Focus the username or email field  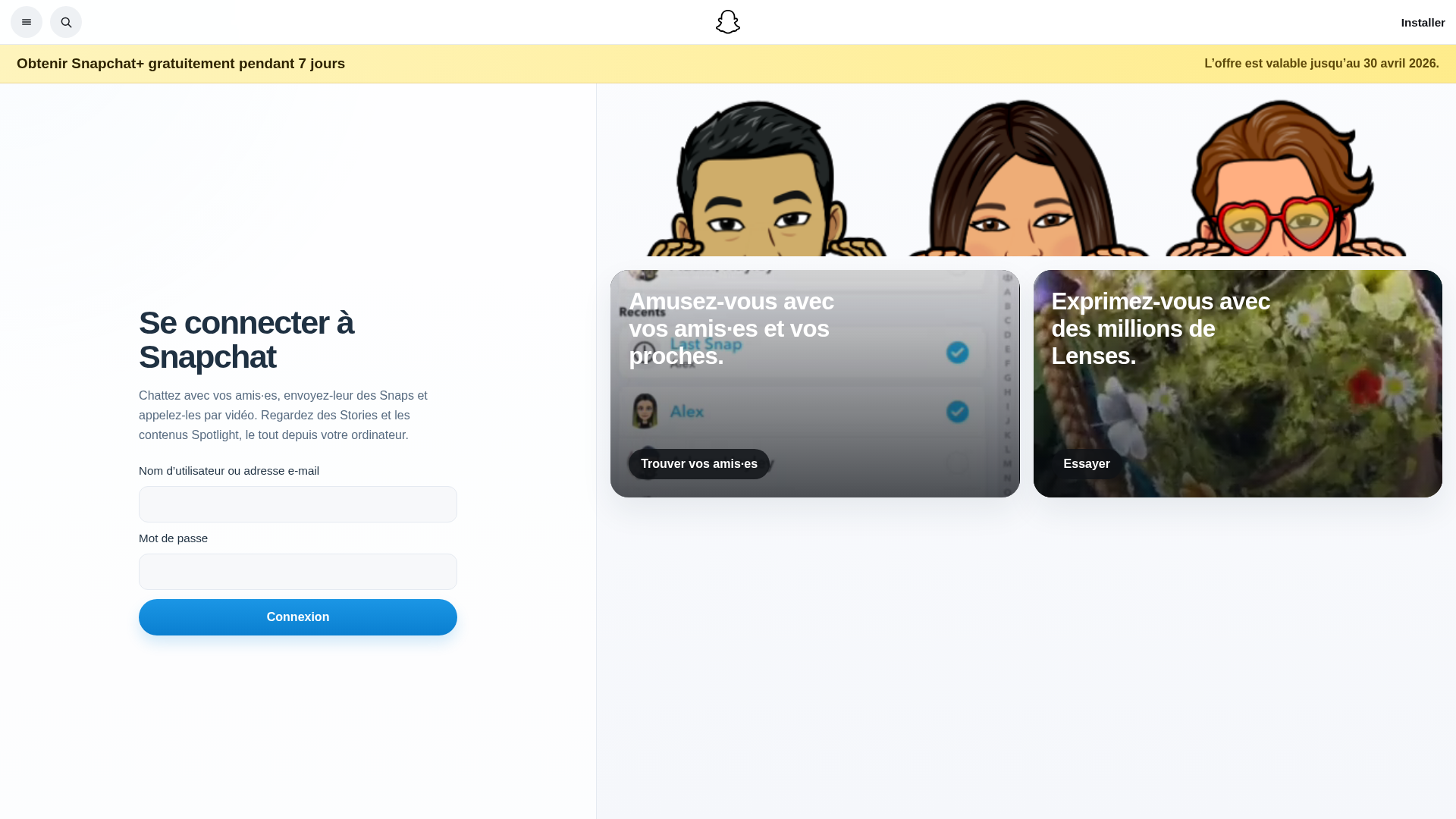pyautogui.click(x=298, y=504)
